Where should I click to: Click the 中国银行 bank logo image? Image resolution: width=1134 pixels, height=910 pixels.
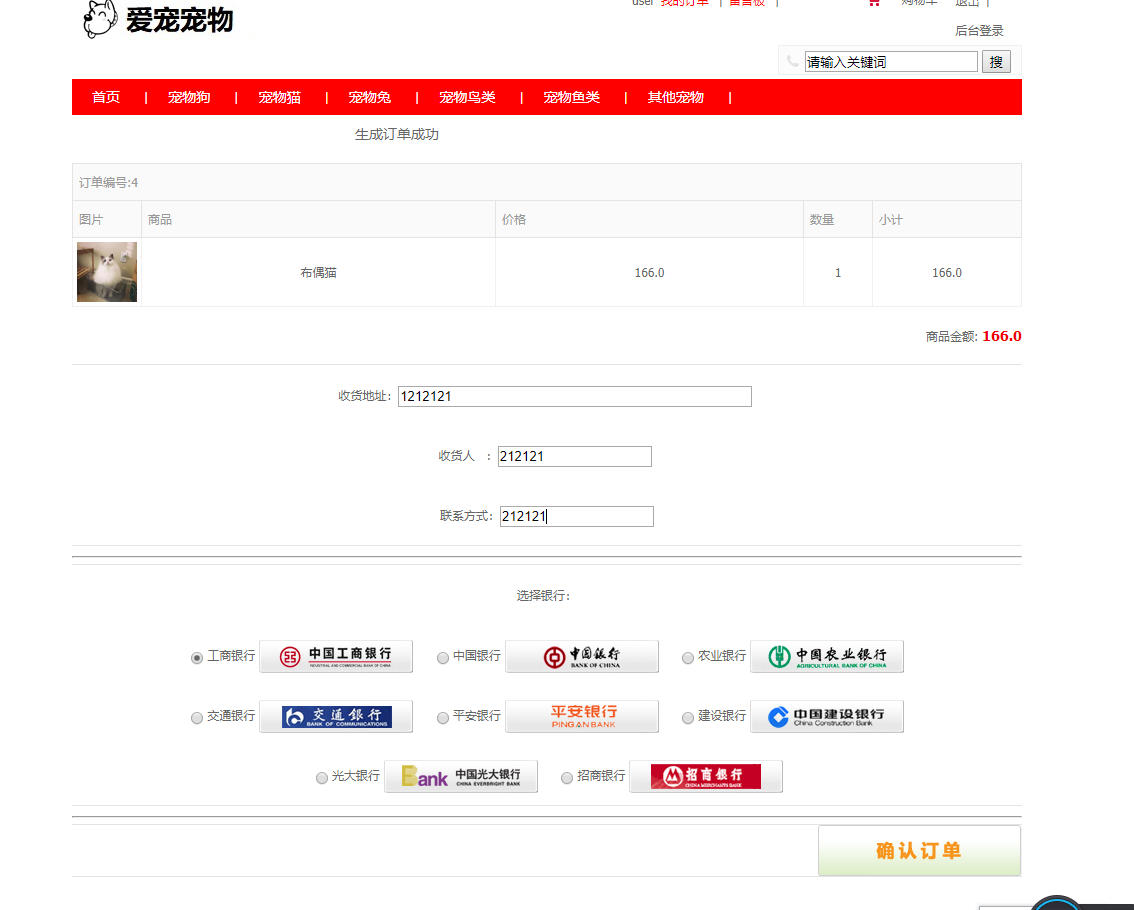pos(581,656)
